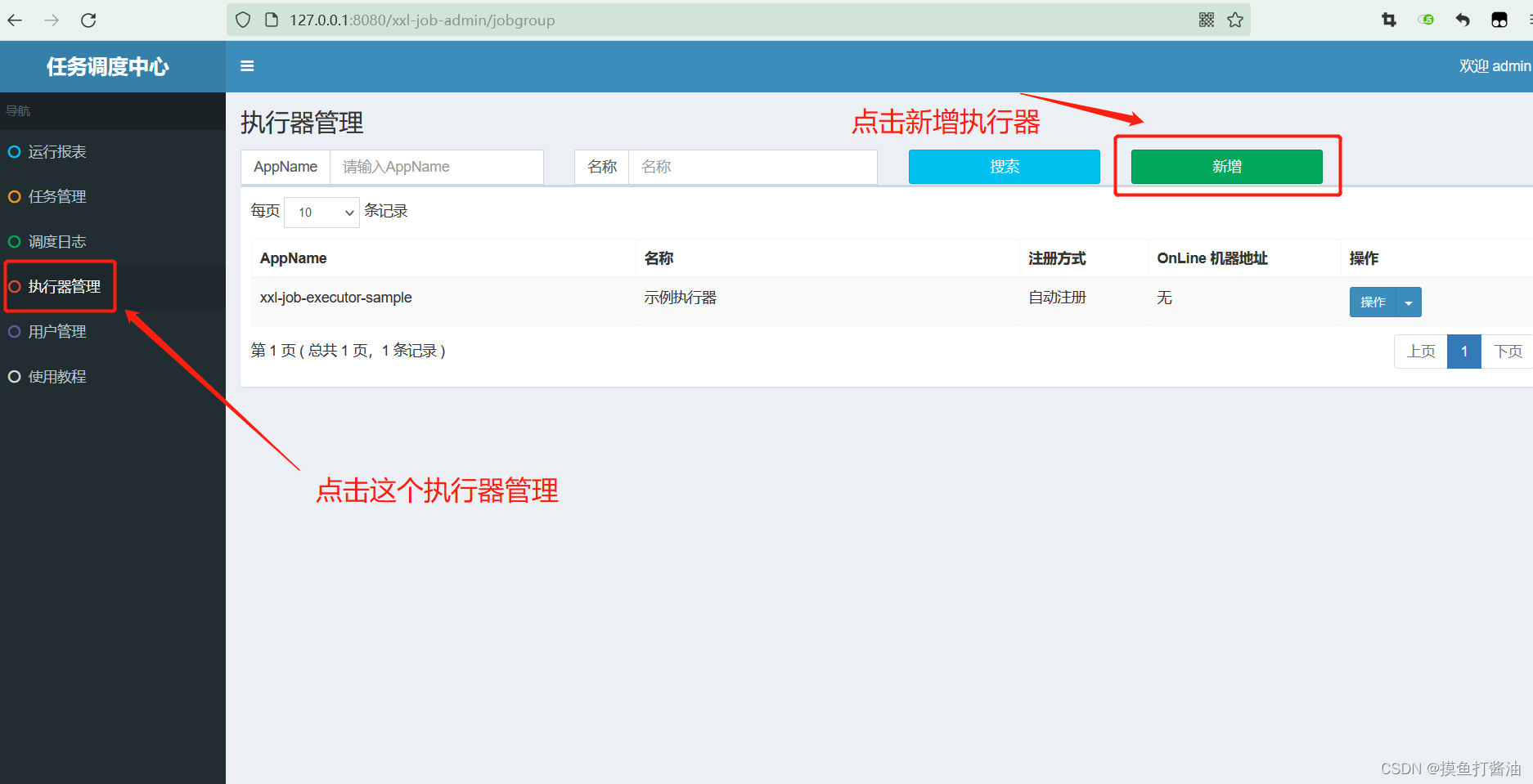Reload the page with refresh icon

(88, 20)
